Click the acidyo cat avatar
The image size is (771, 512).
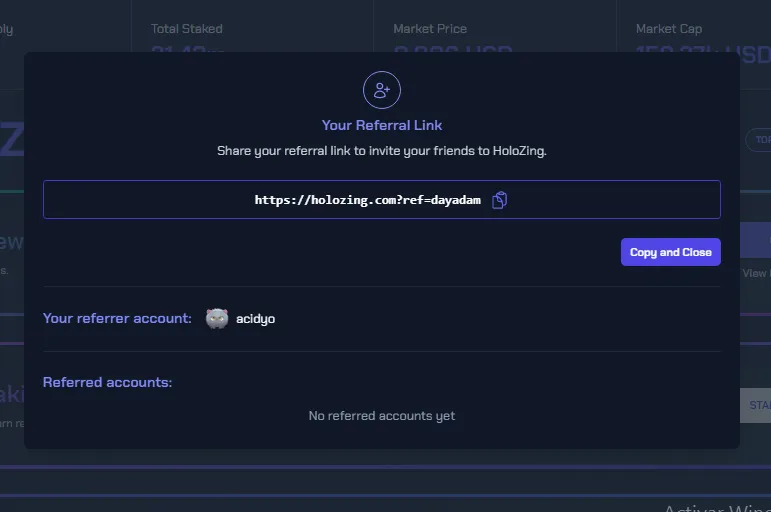217,318
